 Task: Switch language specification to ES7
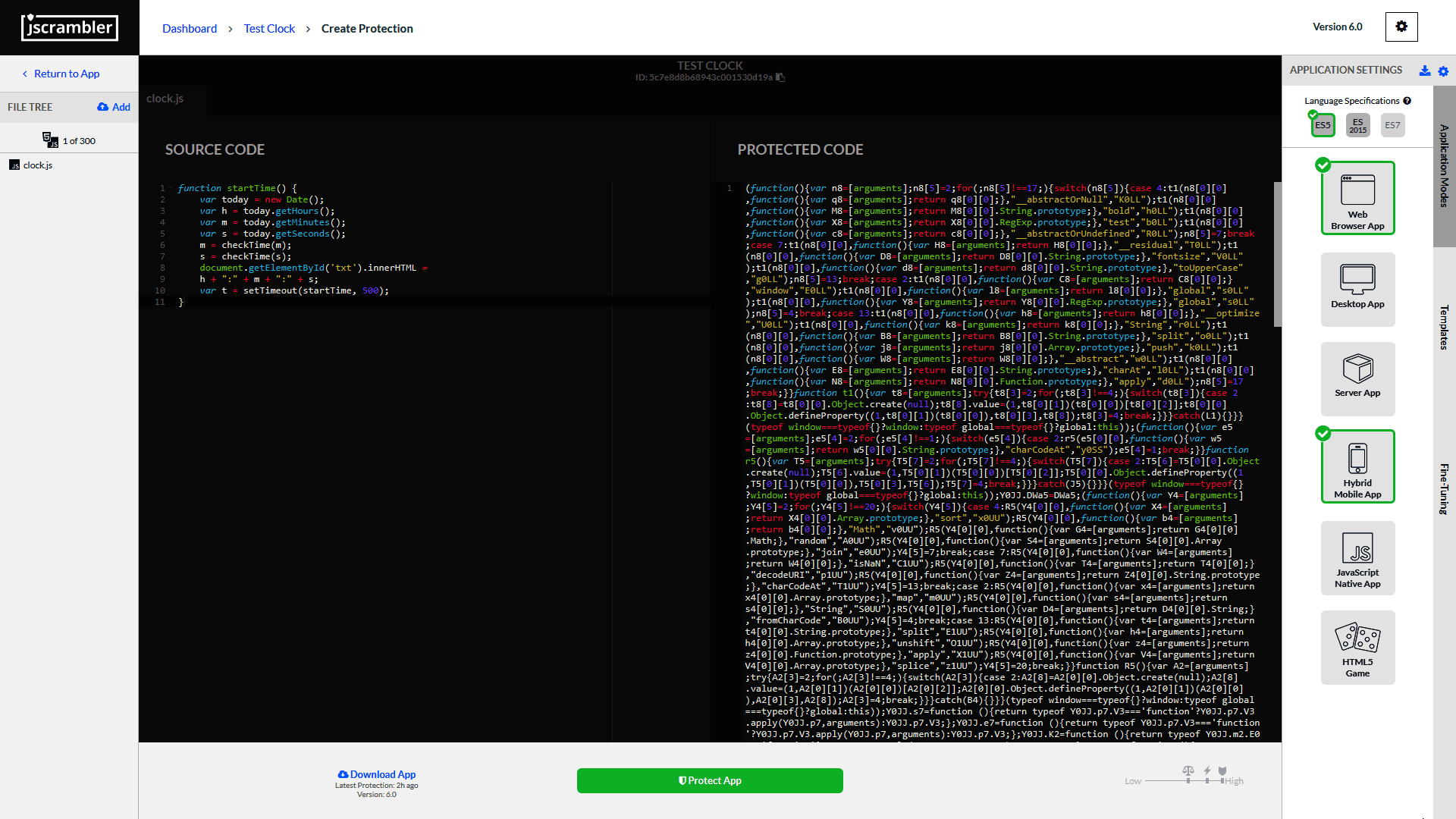[1392, 125]
